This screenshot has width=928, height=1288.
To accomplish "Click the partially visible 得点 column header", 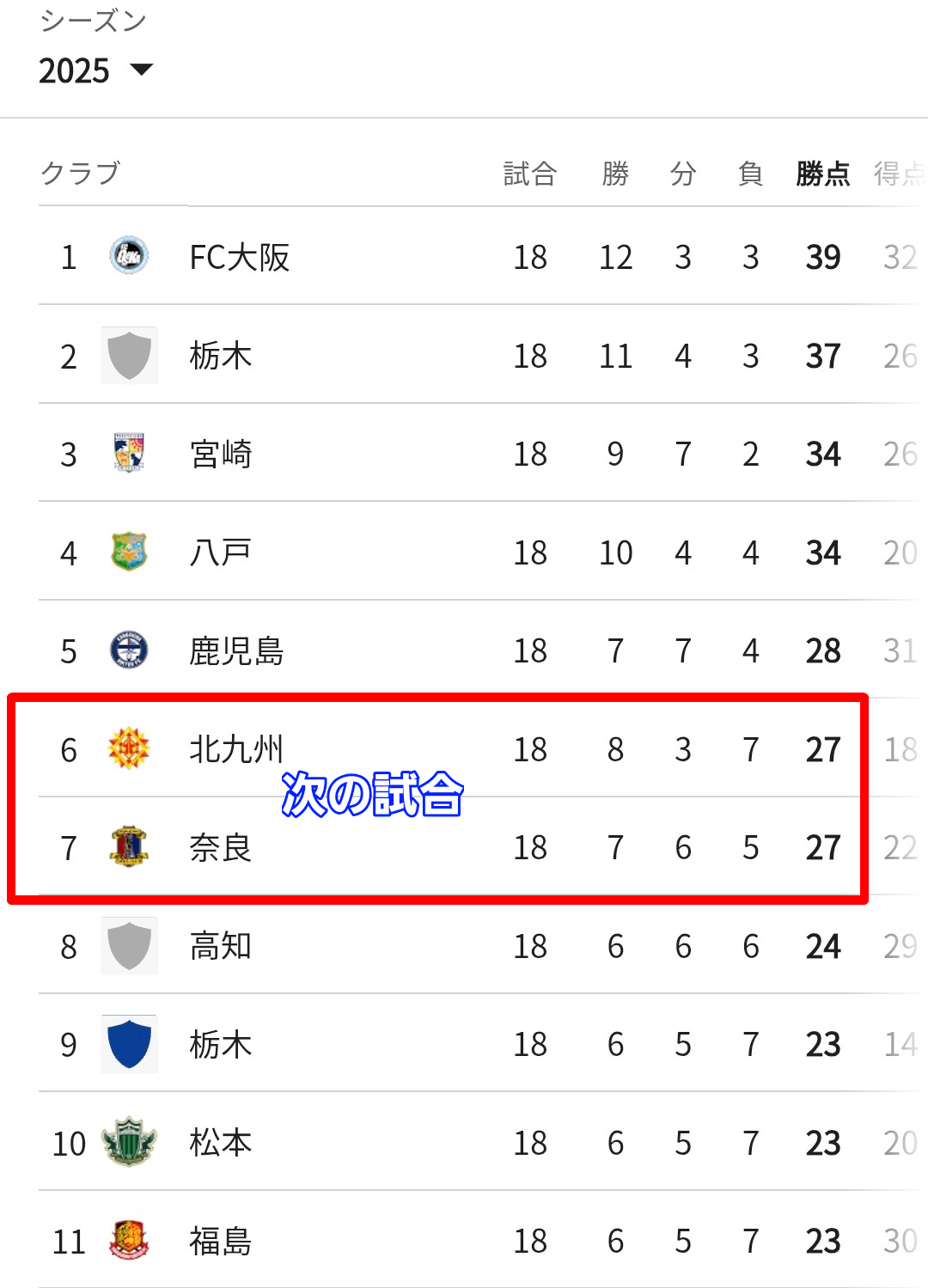I will point(900,174).
